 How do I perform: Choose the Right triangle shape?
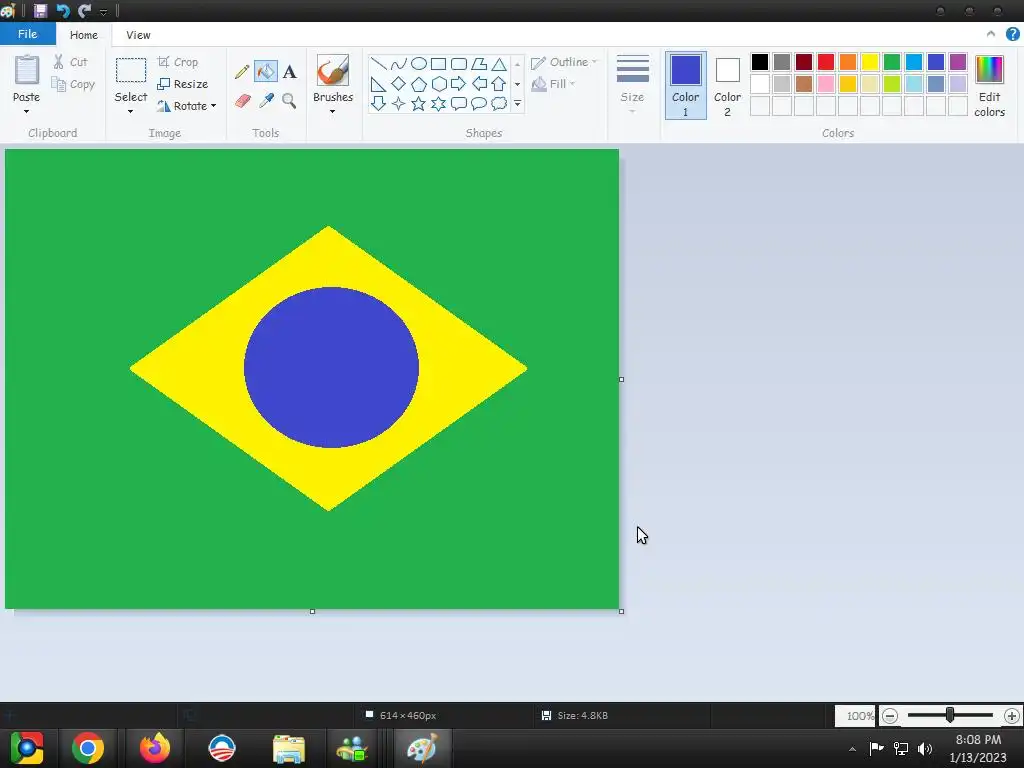click(378, 84)
